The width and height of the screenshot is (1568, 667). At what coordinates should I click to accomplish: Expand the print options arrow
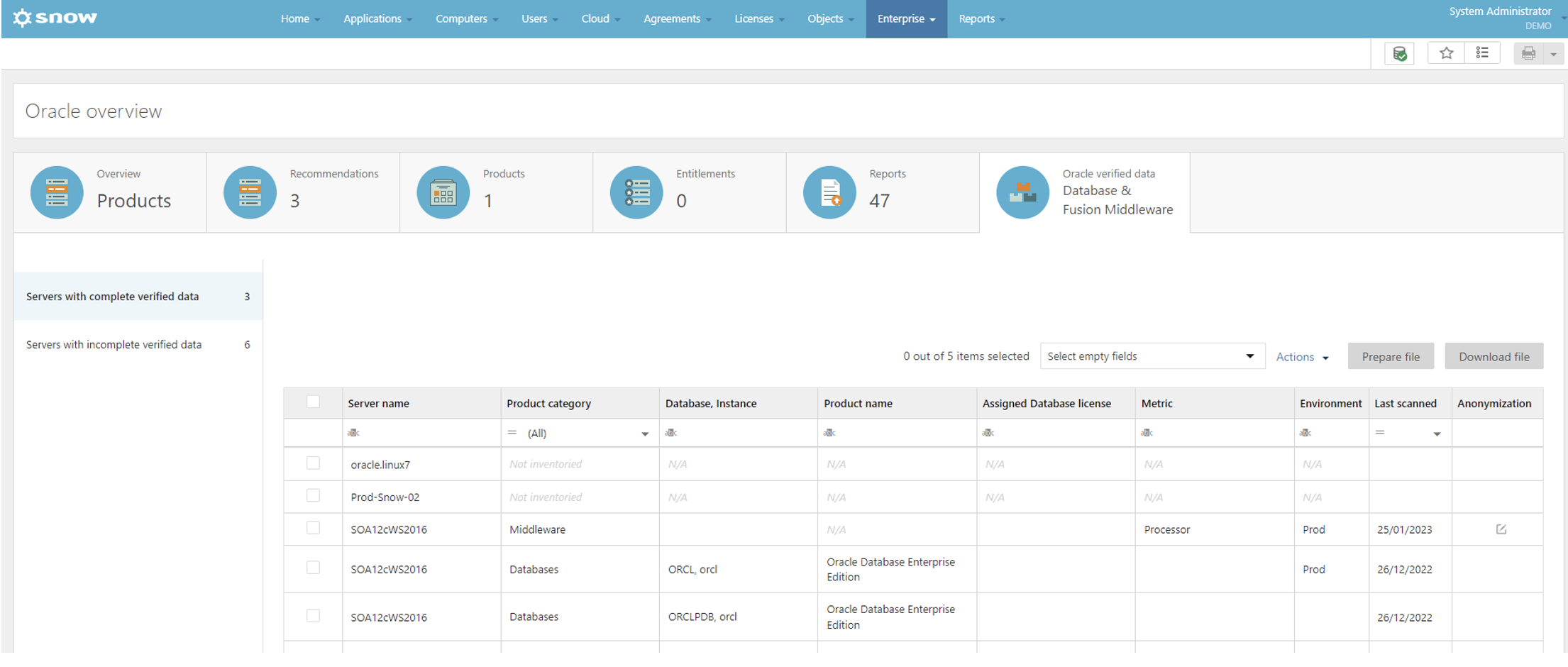point(1553,54)
